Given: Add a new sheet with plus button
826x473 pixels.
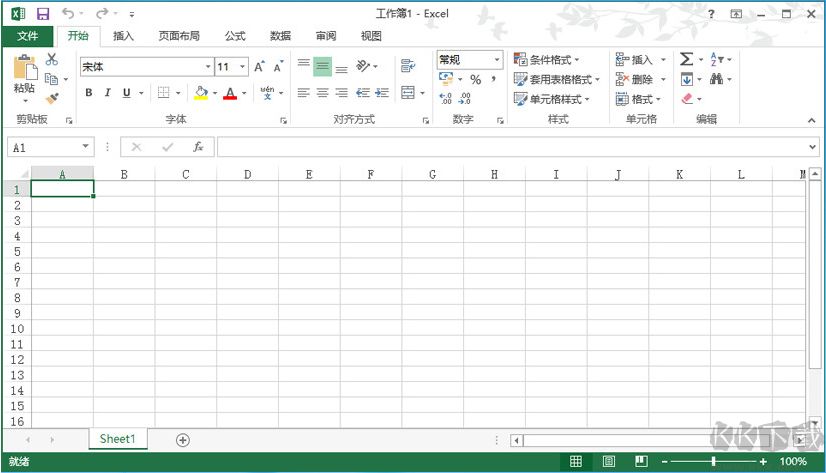Looking at the screenshot, I should pyautogui.click(x=183, y=440).
